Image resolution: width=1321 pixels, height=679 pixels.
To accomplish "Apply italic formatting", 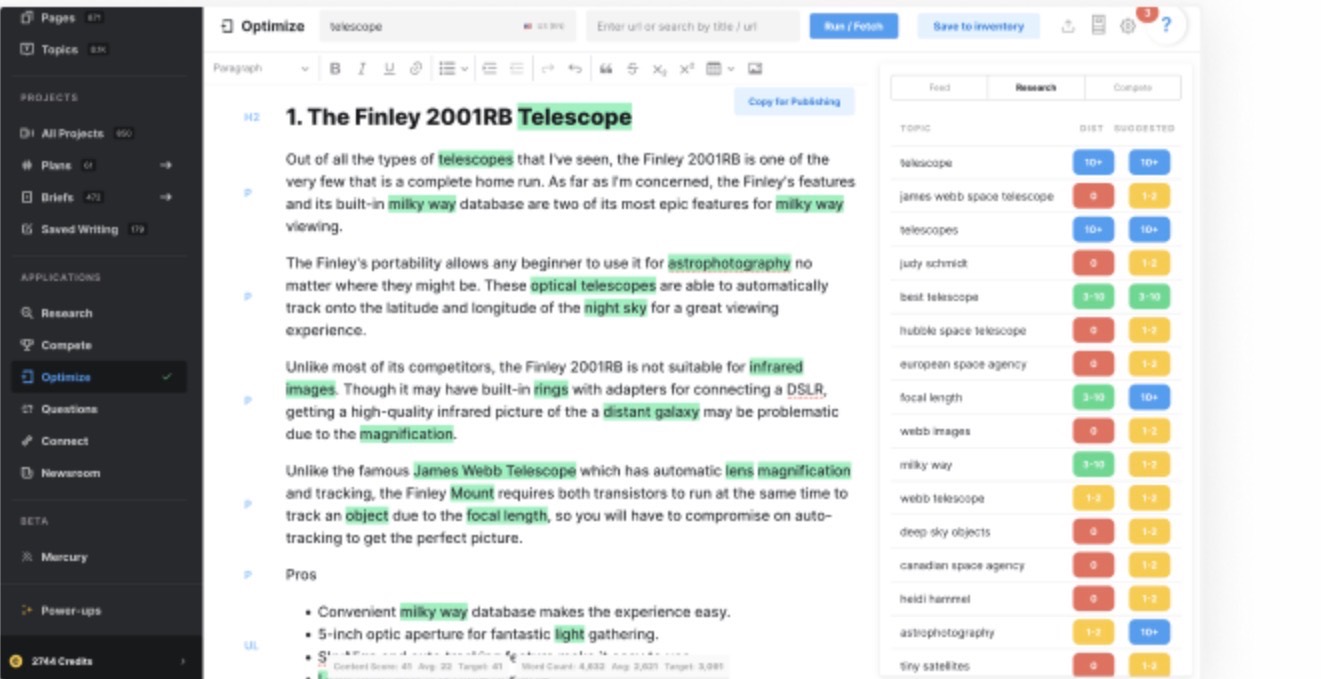I will tap(362, 69).
